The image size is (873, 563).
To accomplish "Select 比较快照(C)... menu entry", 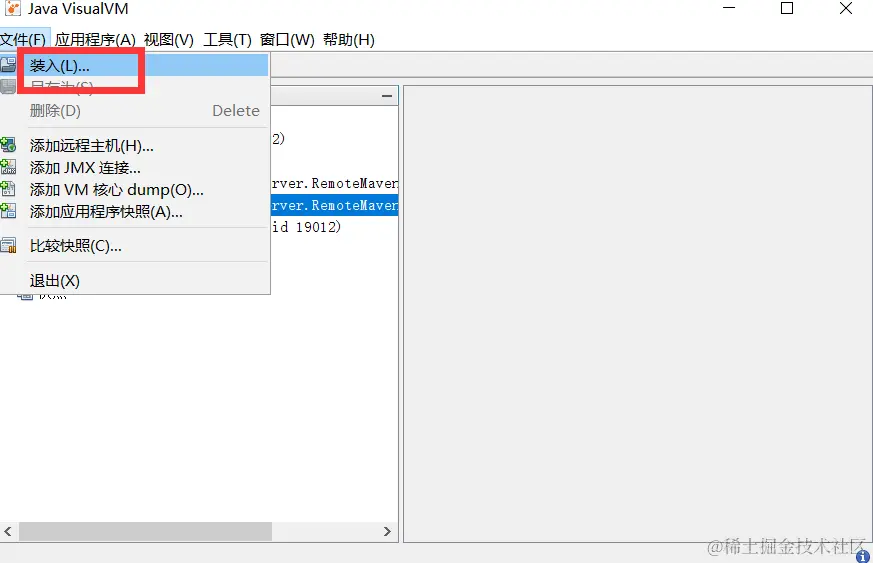I will tap(135, 246).
